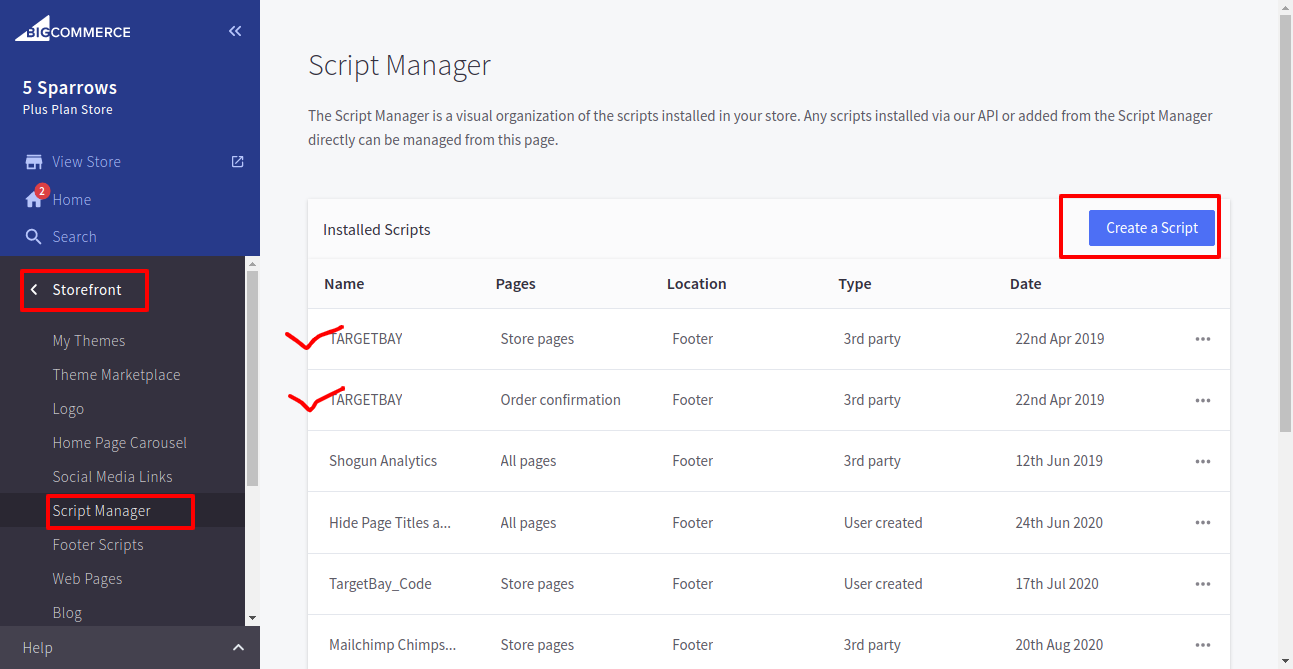
Task: Open Footer Scripts
Action: (x=98, y=545)
